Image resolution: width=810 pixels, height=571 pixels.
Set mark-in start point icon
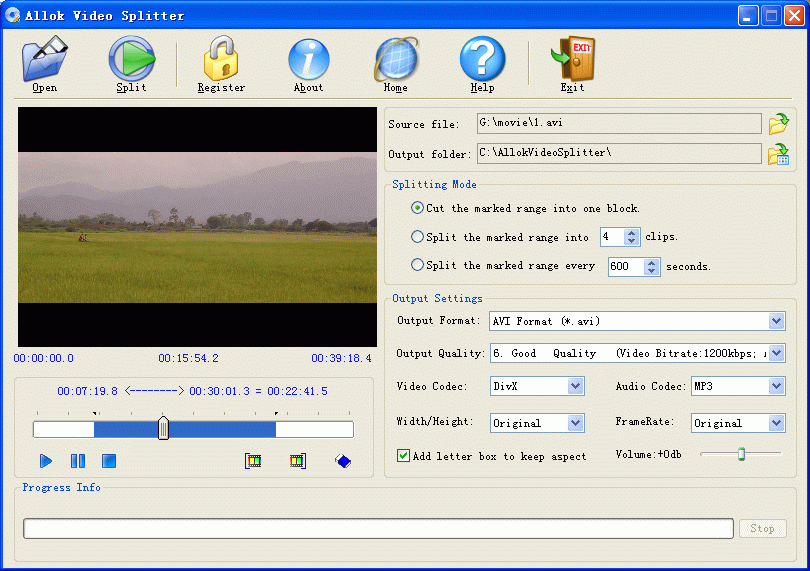[x=253, y=461]
